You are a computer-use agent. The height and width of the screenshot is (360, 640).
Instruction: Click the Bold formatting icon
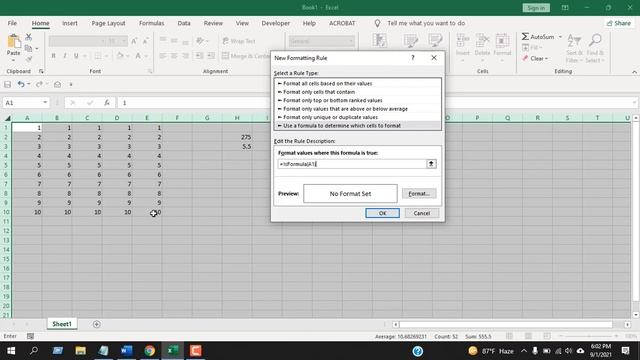[53, 56]
